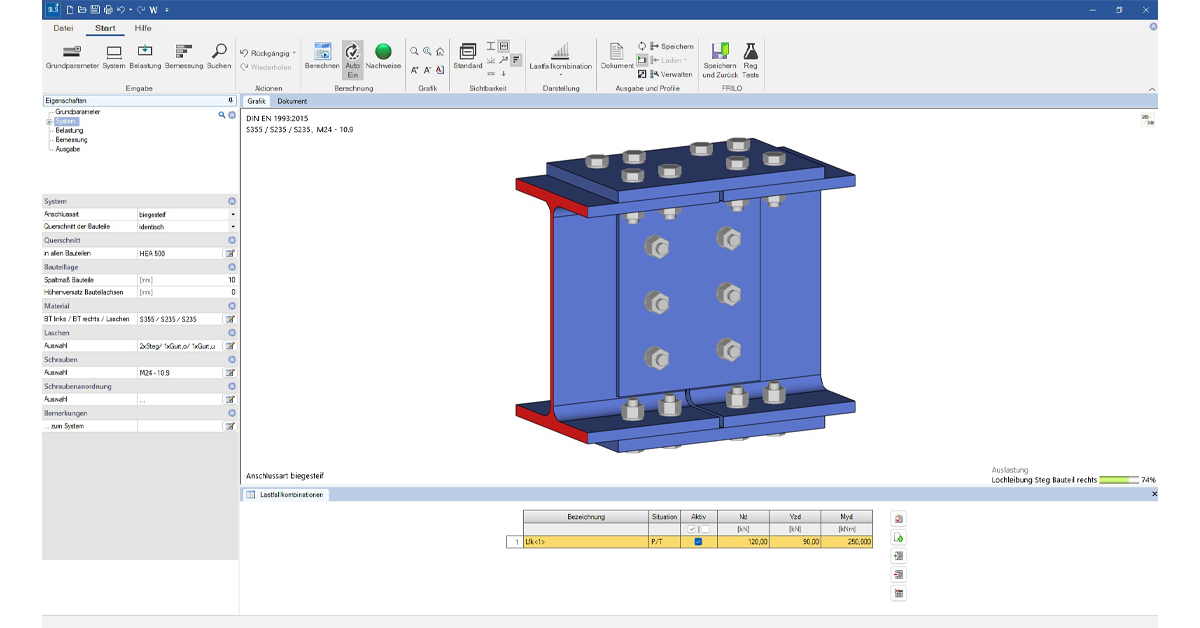Click the Auslastung 74% utilization bar
This screenshot has height=628, width=1200.
point(1119,480)
